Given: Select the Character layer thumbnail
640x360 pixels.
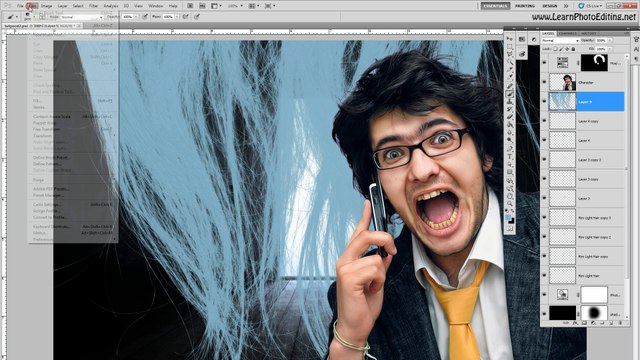Looking at the screenshot, I should pos(562,82).
